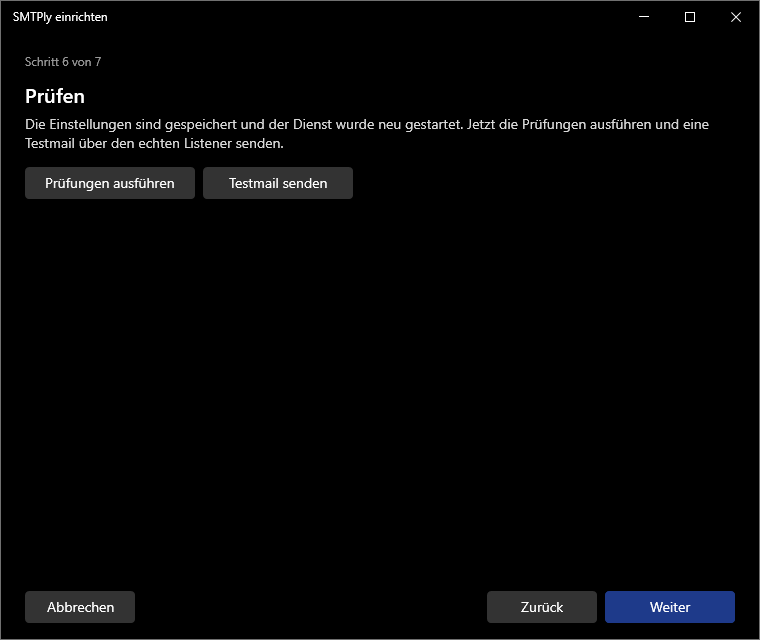Maximize the SMTPly einrichten window
Viewport: 760px width, 640px height.
690,17
